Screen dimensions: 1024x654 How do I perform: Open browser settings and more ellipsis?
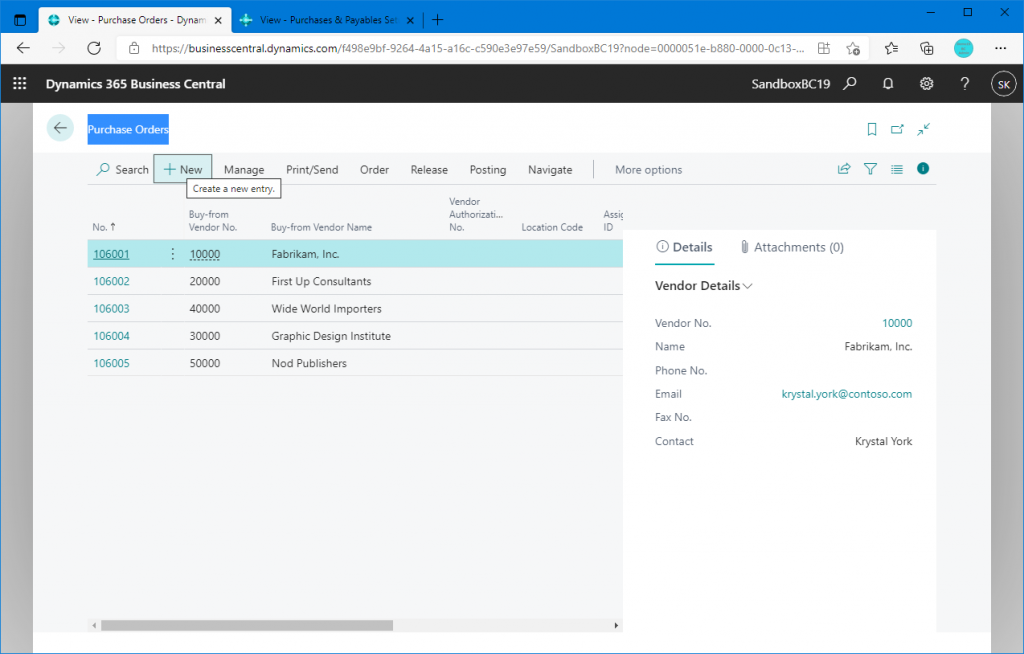[x=1000, y=48]
